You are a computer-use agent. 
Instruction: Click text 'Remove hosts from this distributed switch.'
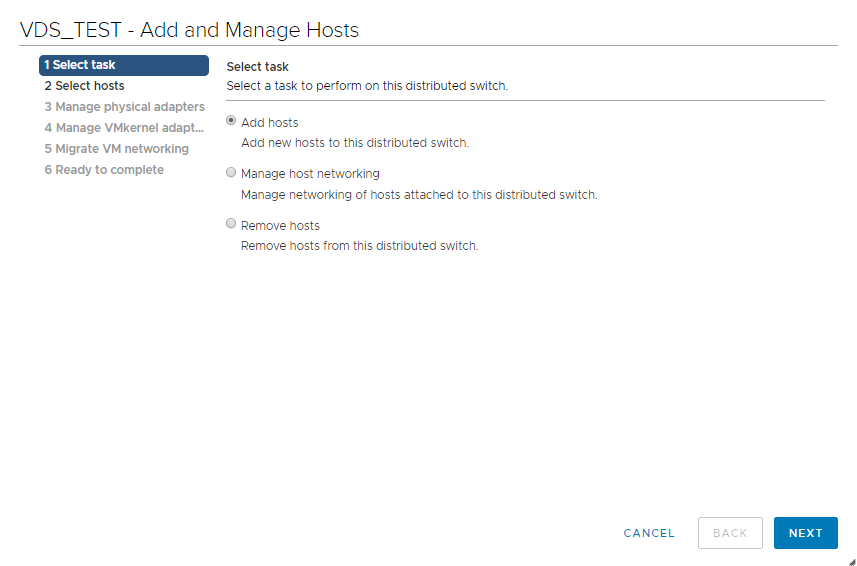tap(360, 246)
